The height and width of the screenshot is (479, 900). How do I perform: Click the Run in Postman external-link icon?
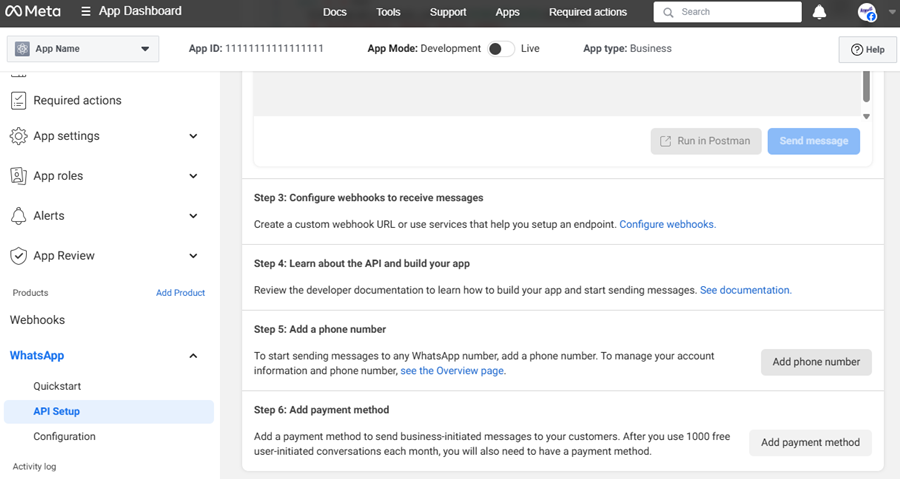point(665,141)
